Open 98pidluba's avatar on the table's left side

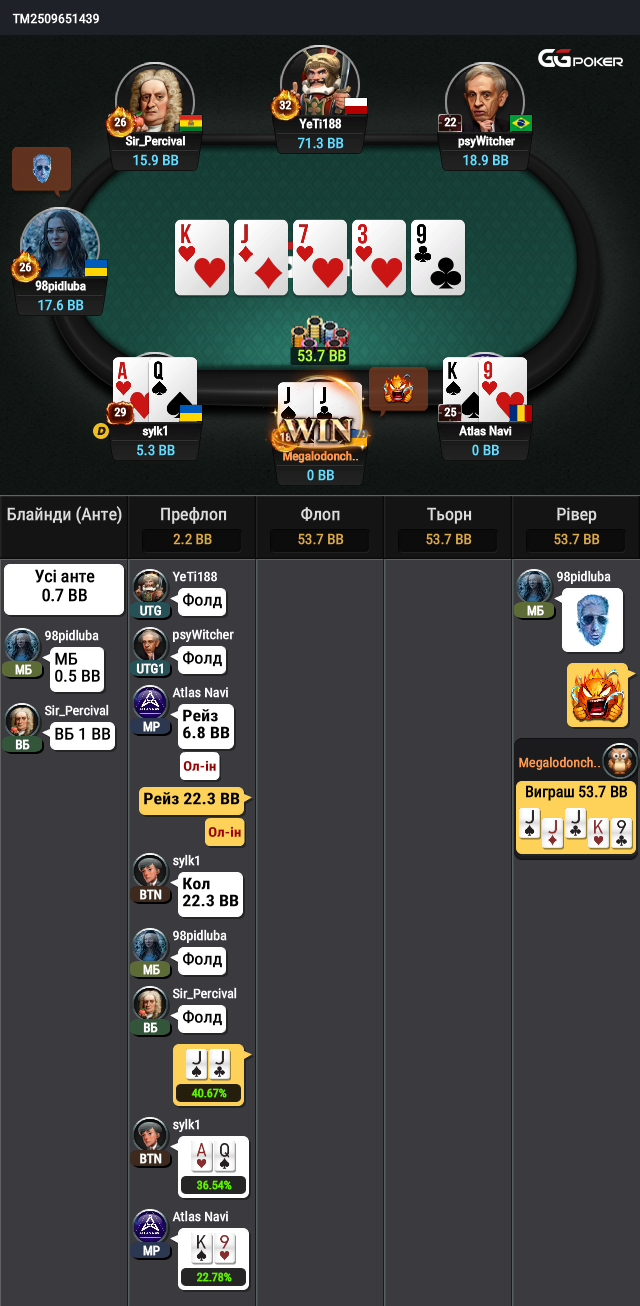coord(60,246)
